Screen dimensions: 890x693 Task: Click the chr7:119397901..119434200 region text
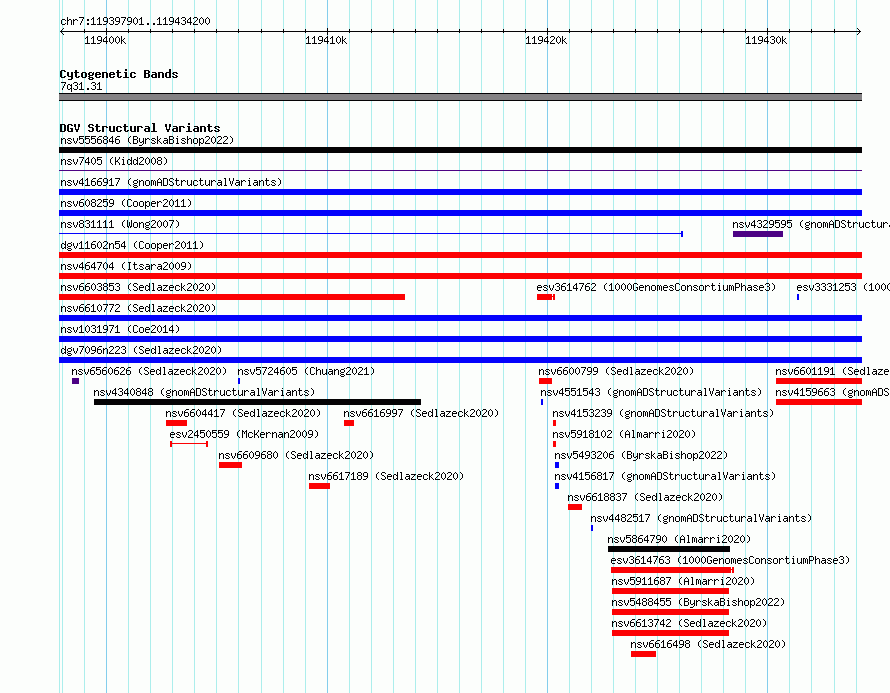[135, 21]
